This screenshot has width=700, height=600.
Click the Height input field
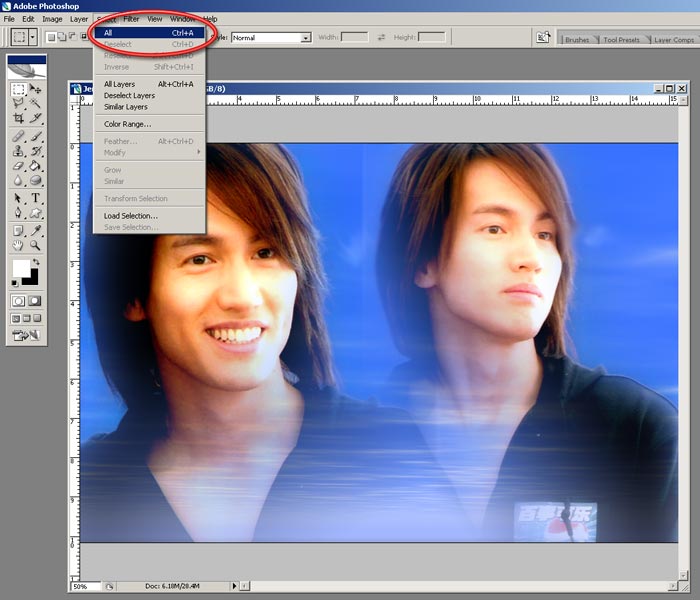click(431, 37)
